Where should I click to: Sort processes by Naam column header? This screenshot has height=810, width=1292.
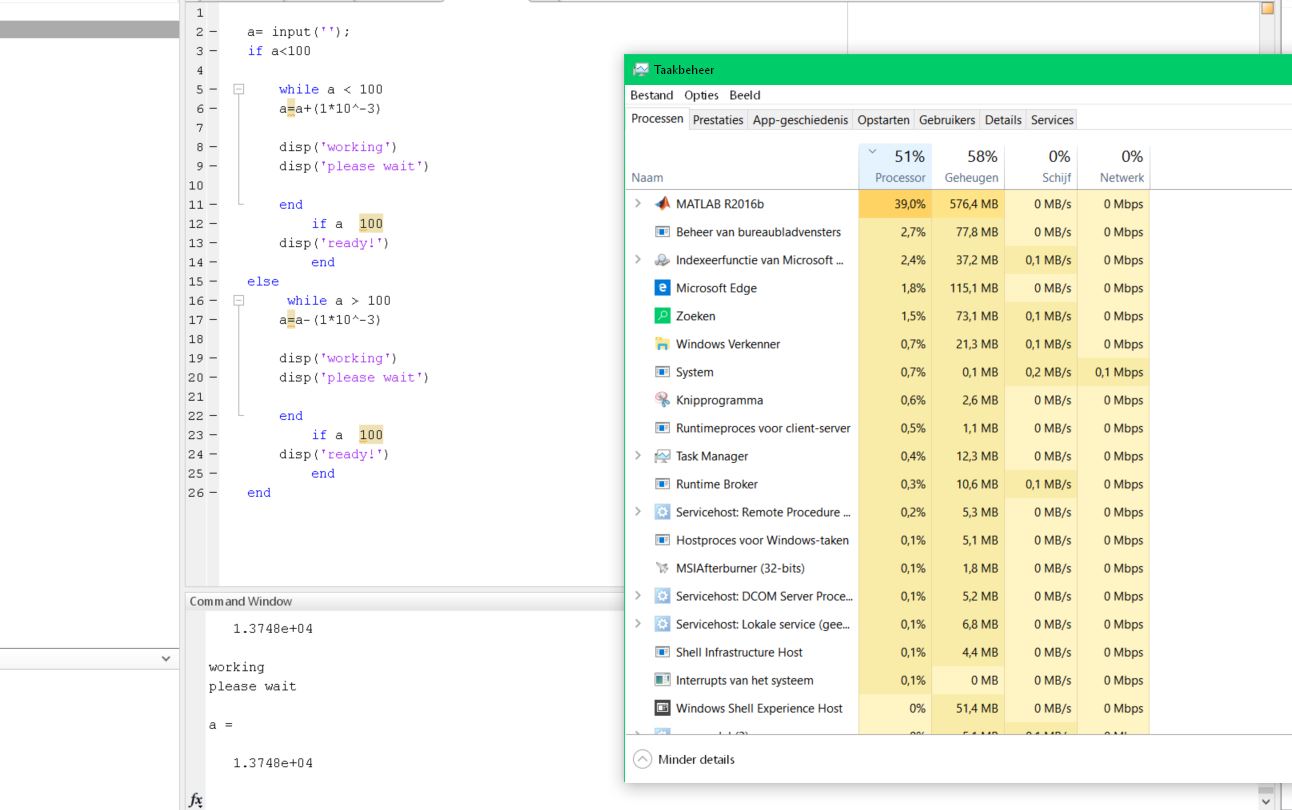point(742,166)
